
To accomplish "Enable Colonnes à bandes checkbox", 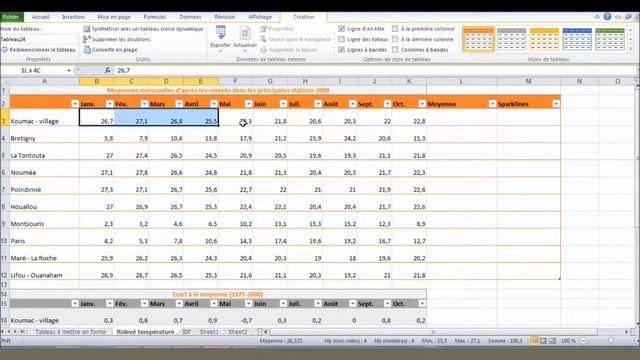I will pyautogui.click(x=395, y=50).
